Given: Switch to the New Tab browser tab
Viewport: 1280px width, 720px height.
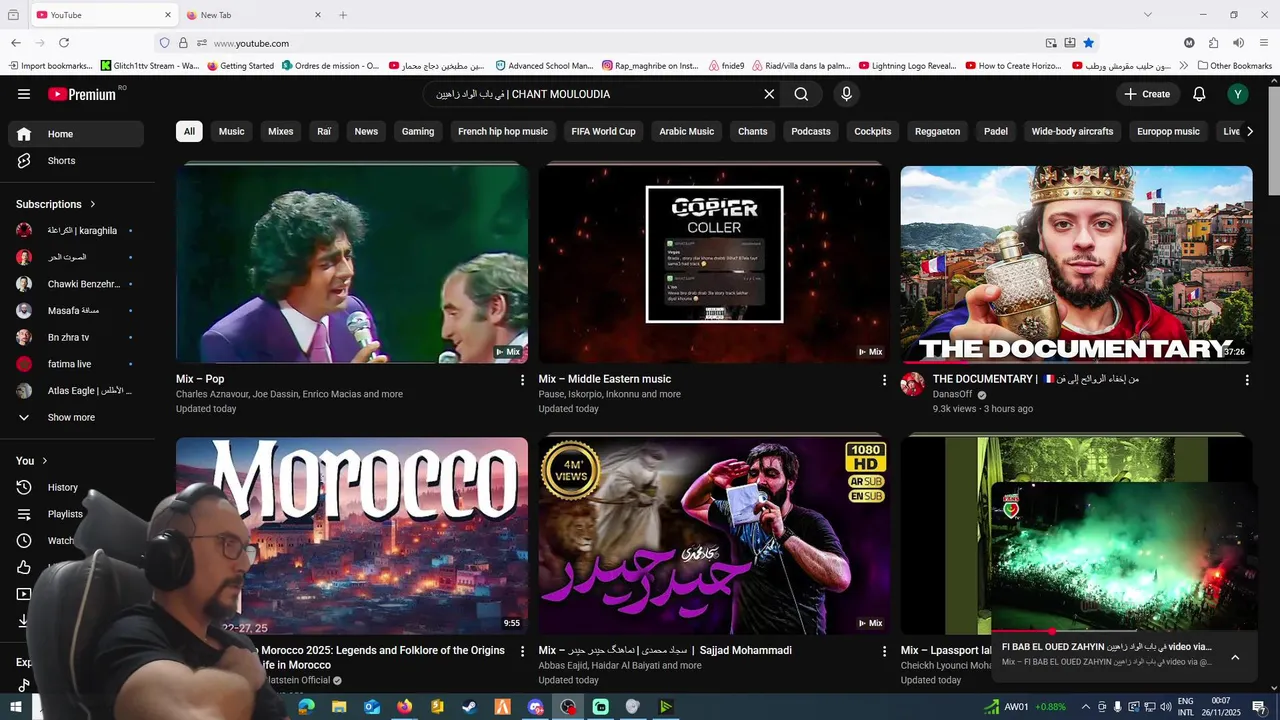Looking at the screenshot, I should [x=254, y=15].
